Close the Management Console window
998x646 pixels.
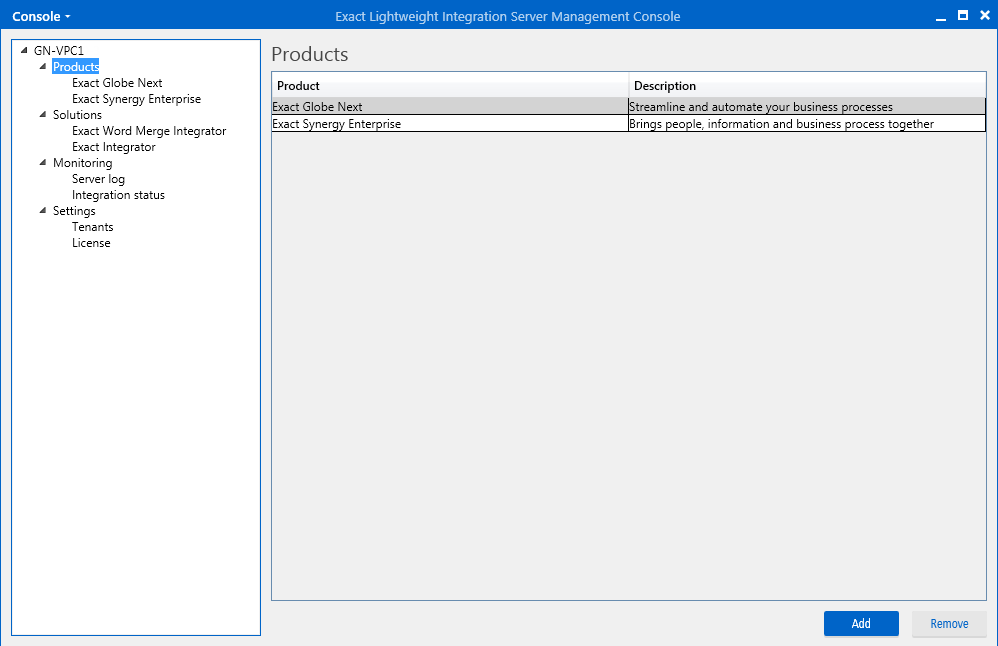[x=985, y=15]
